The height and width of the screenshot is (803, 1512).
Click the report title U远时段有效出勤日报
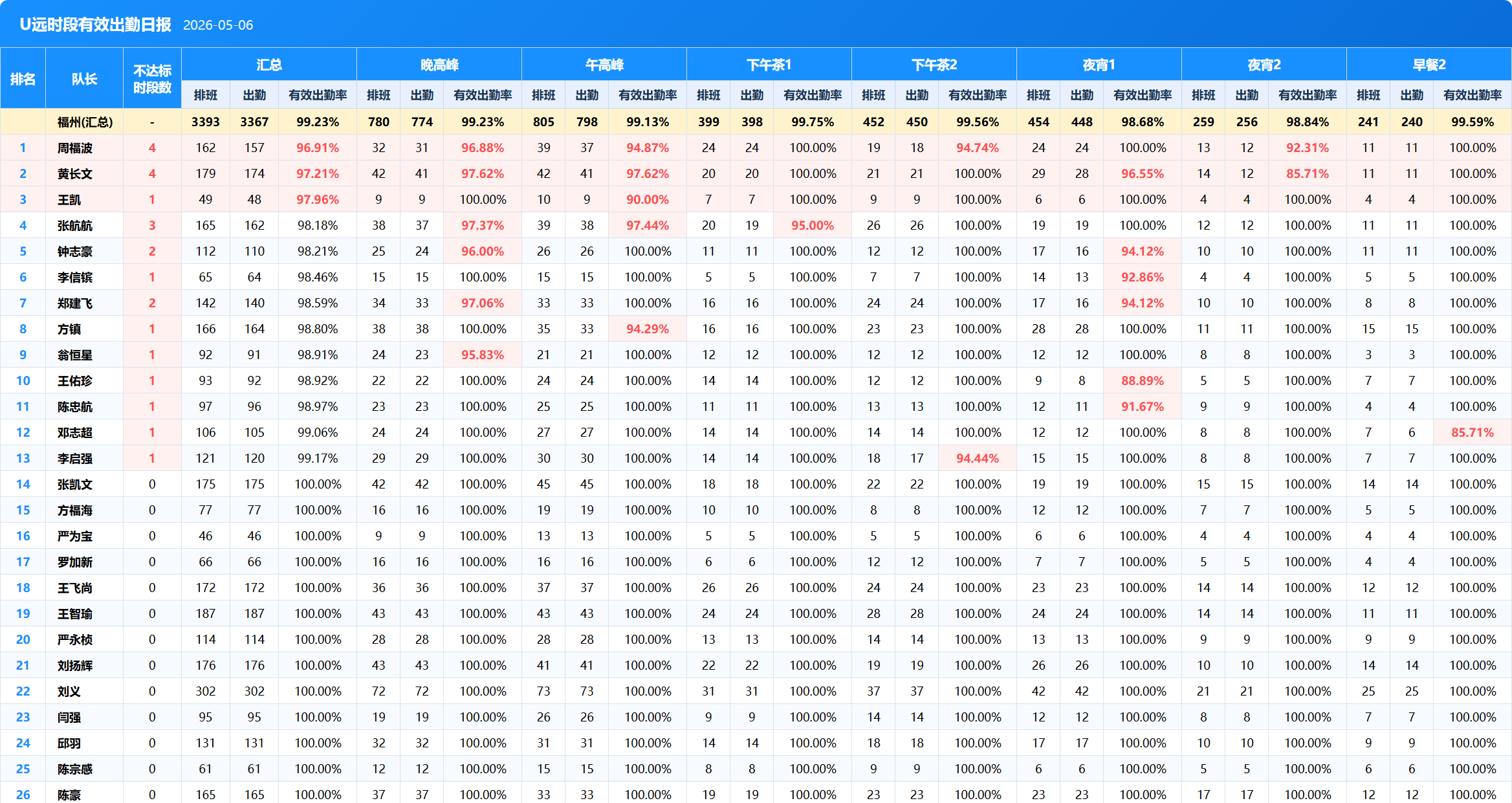coord(96,25)
